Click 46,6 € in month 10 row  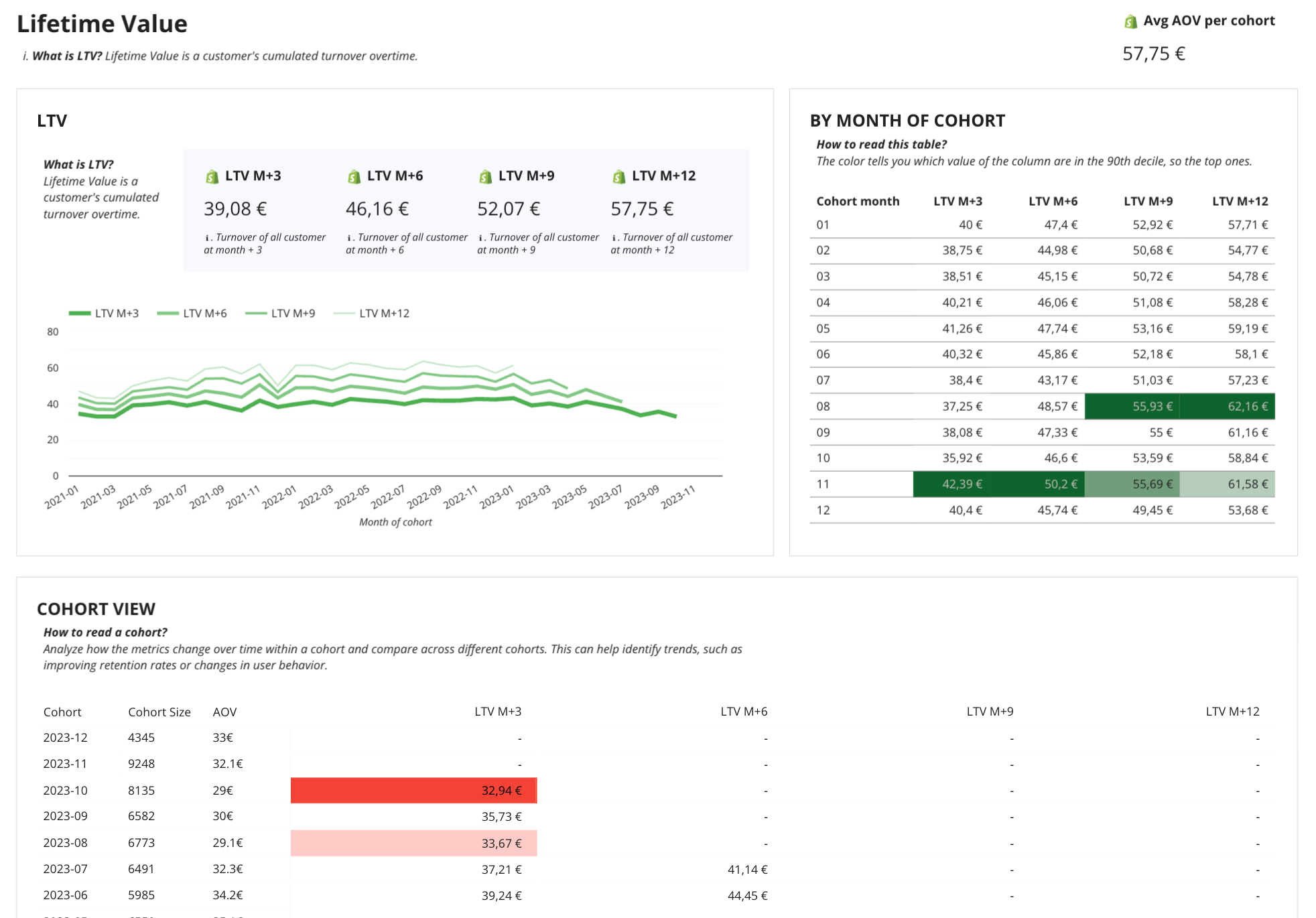pos(1061,458)
